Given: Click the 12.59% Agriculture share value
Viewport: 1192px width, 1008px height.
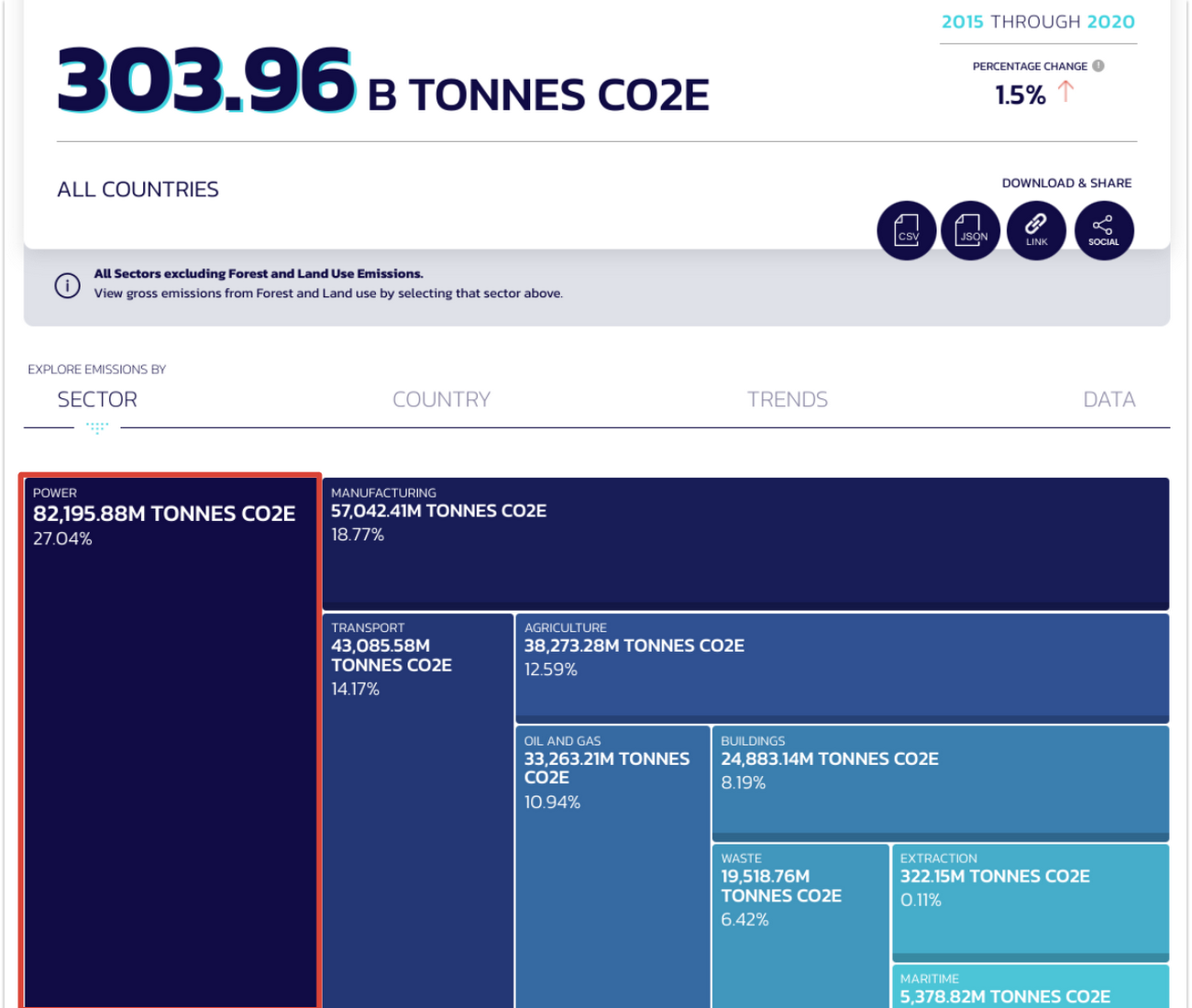Looking at the screenshot, I should pos(551,670).
